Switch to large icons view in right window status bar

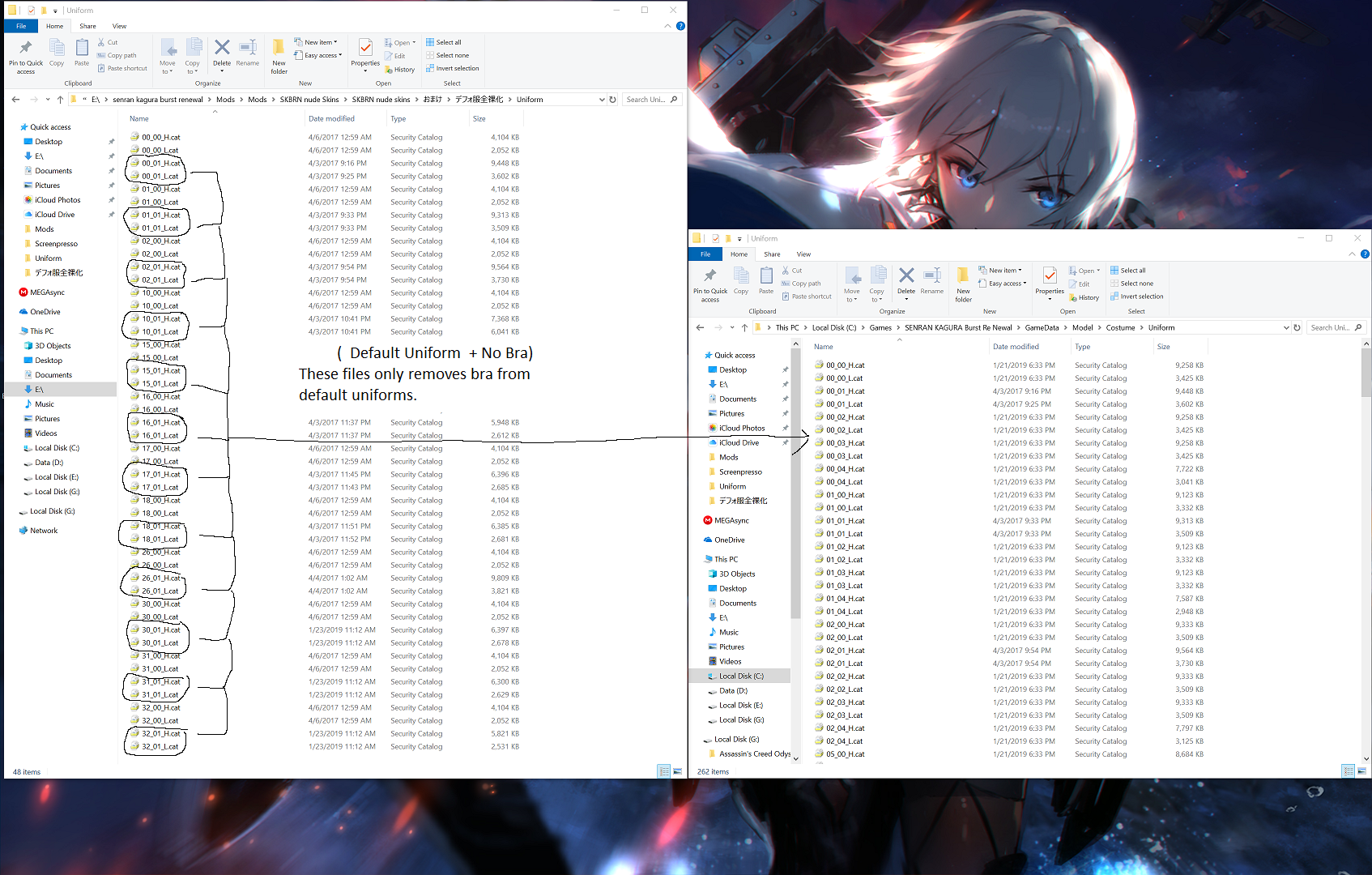(x=1361, y=771)
